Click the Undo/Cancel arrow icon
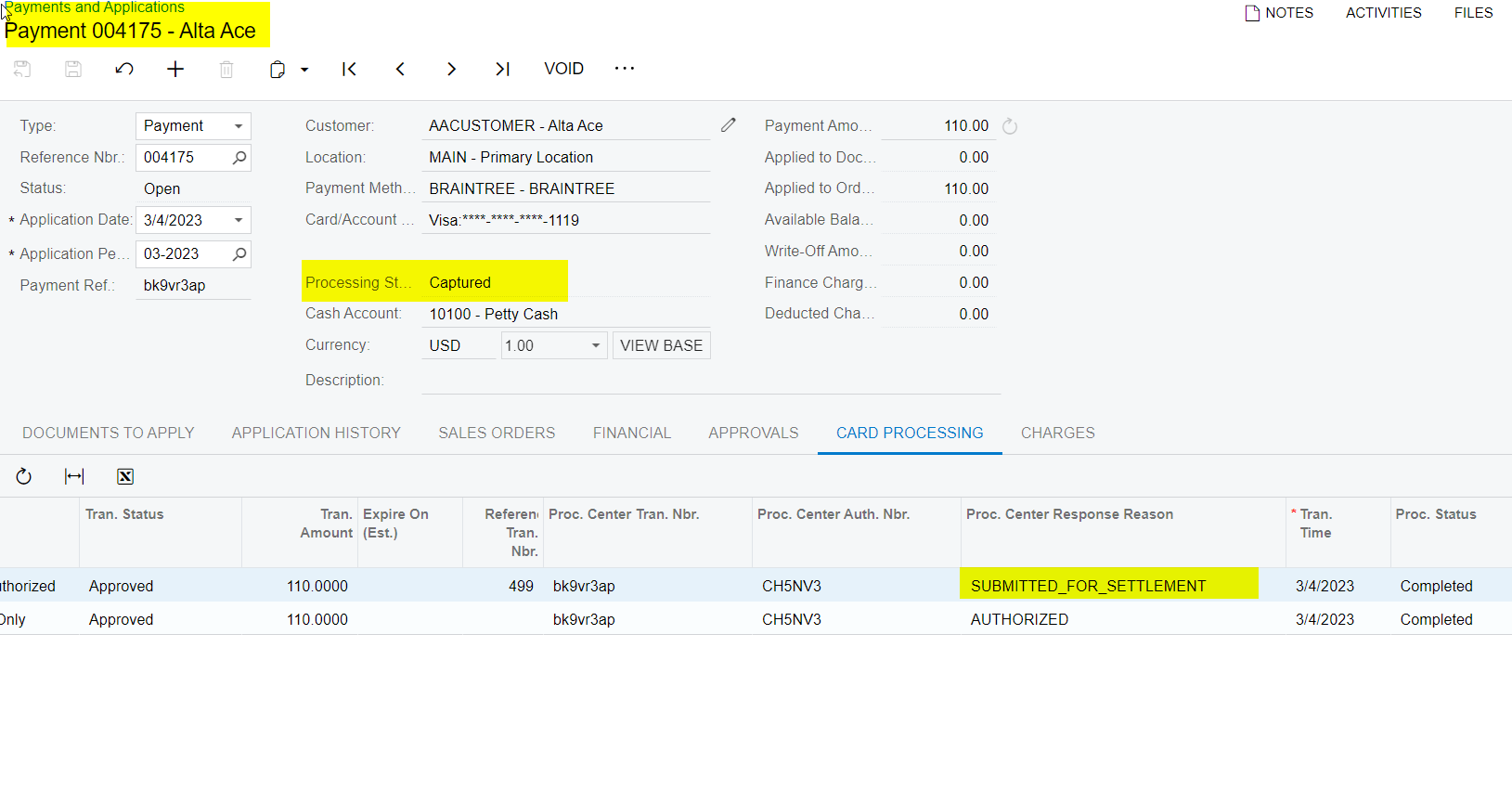The image size is (1512, 790). tap(124, 69)
